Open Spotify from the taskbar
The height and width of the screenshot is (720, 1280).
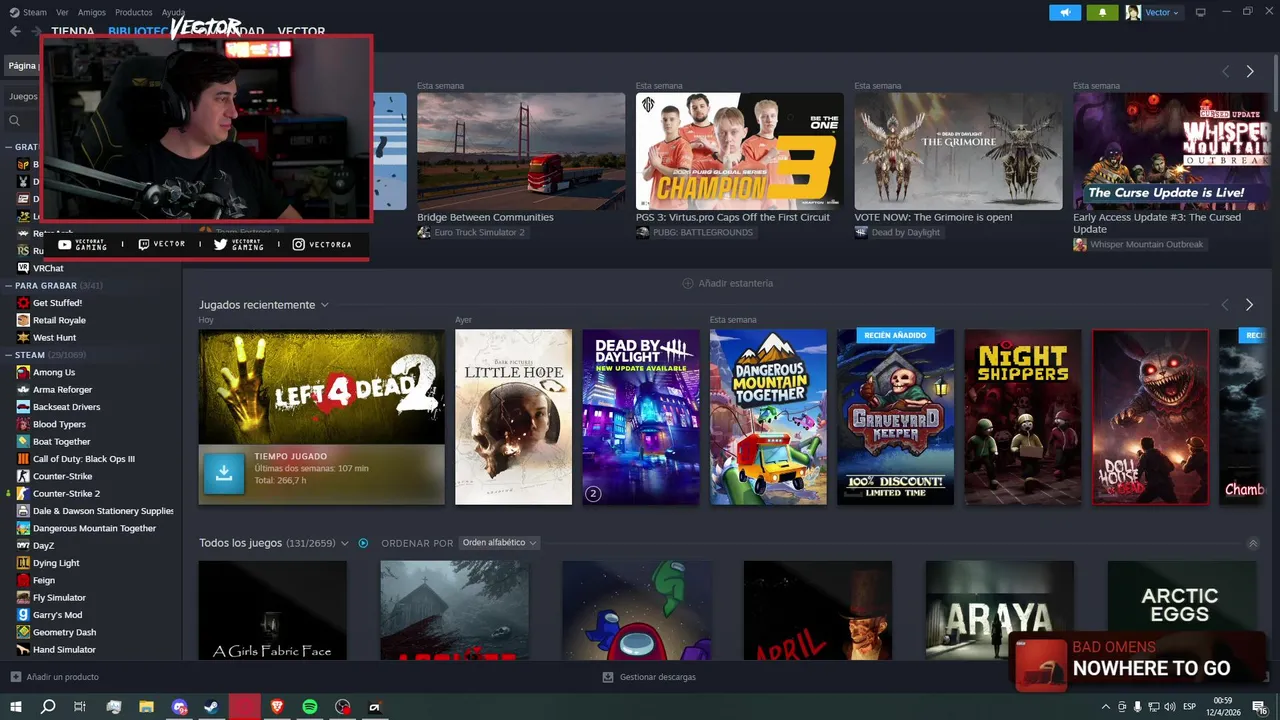point(310,707)
